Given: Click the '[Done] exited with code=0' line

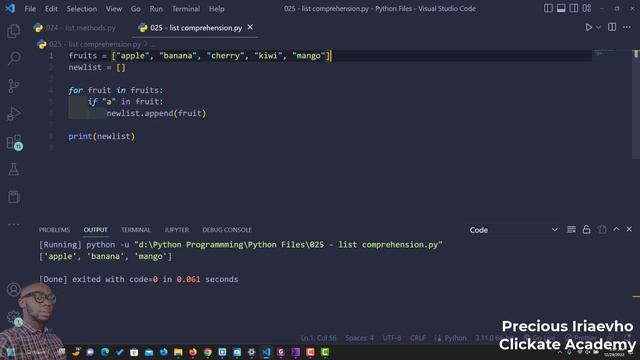Looking at the screenshot, I should [x=139, y=279].
